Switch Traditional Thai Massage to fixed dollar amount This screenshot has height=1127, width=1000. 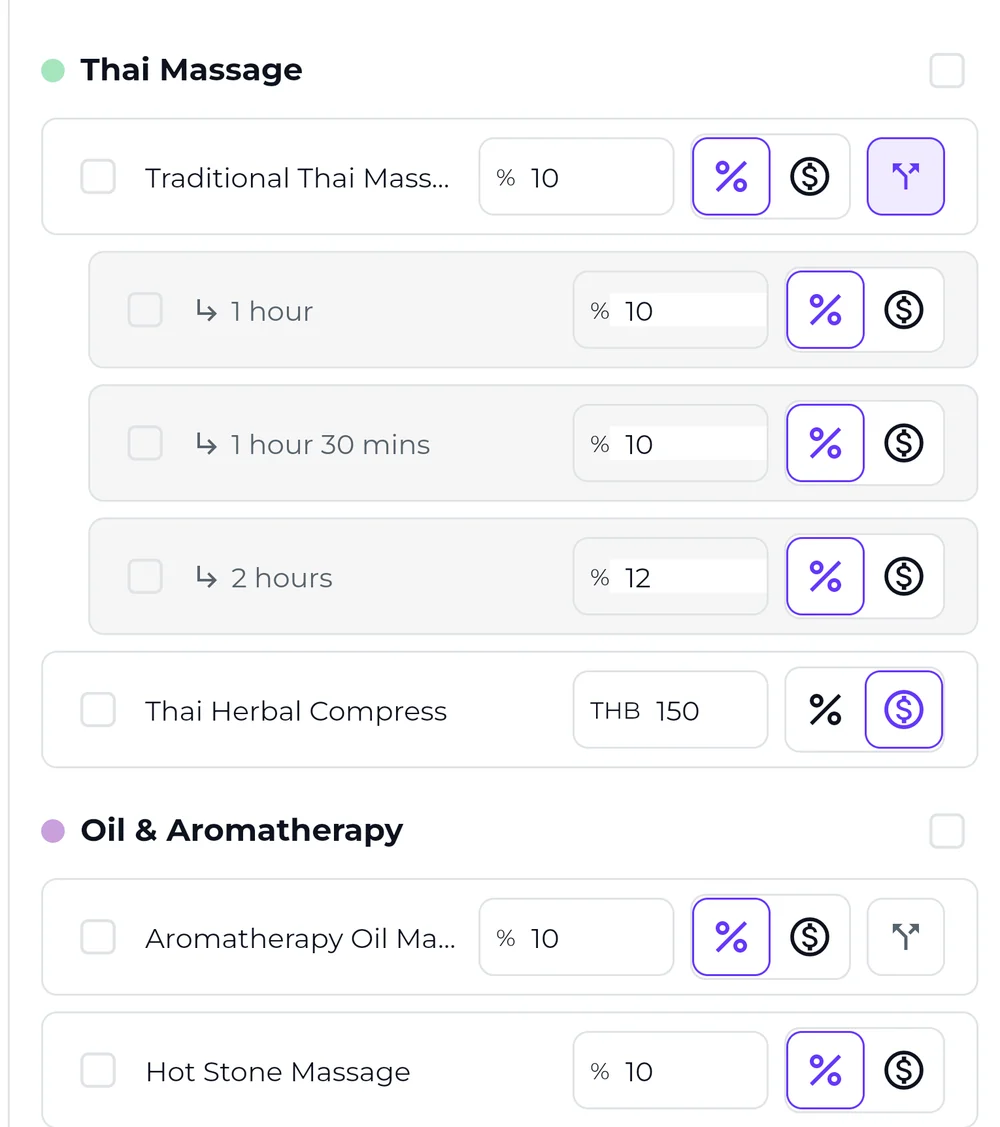click(x=809, y=177)
